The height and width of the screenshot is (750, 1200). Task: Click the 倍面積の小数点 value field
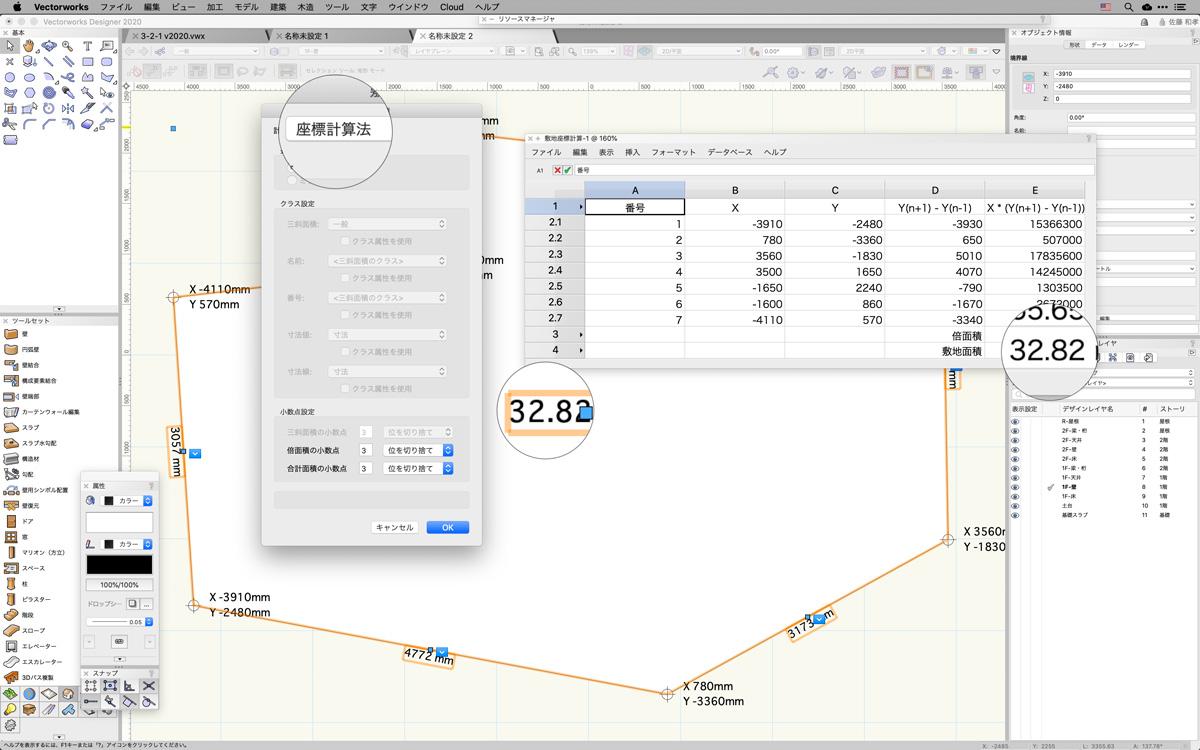tap(365, 450)
